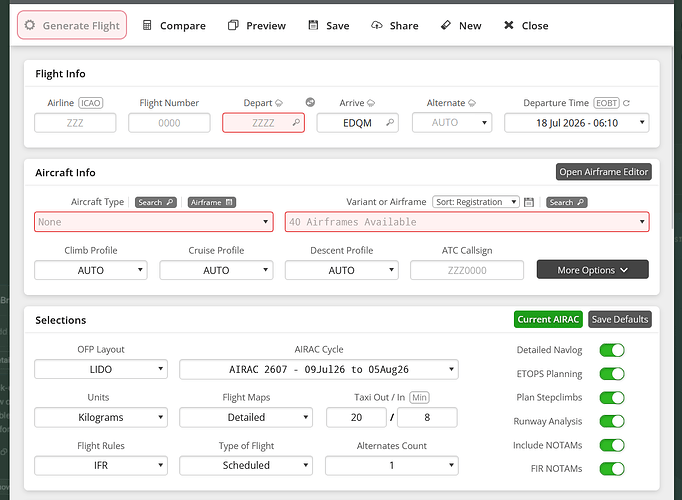Toggle the Include NOTAMs switch
This screenshot has height=500, width=682.
[x=612, y=445]
